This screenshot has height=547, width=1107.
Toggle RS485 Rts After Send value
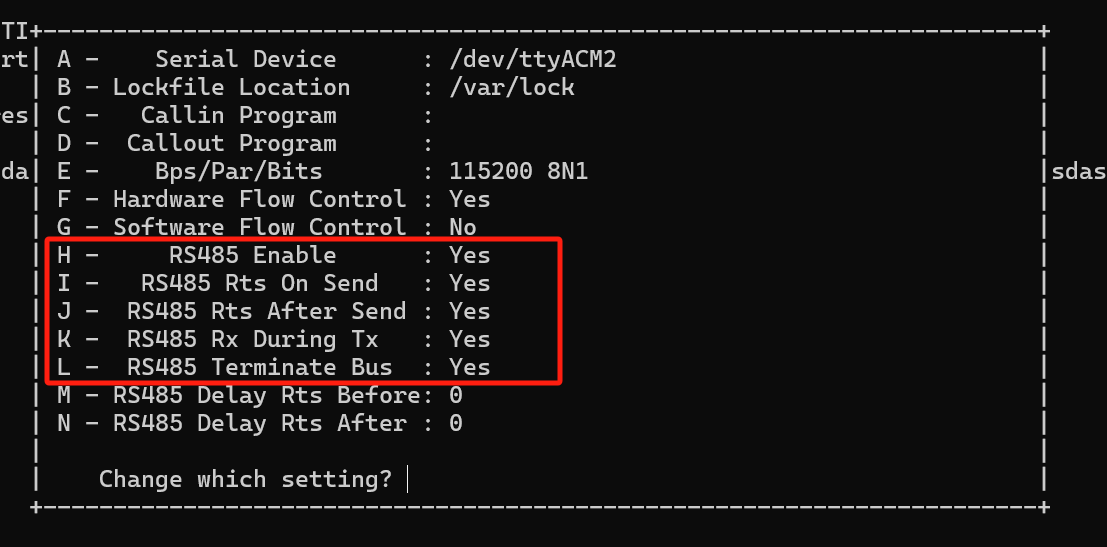(x=469, y=311)
